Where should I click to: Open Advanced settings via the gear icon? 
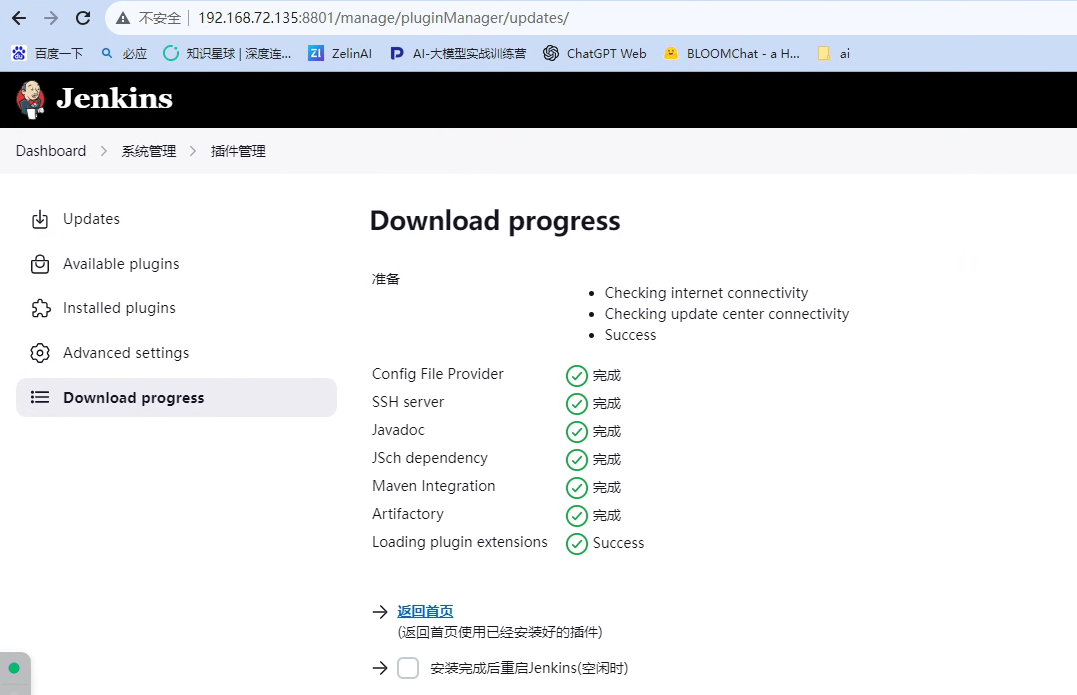(40, 352)
